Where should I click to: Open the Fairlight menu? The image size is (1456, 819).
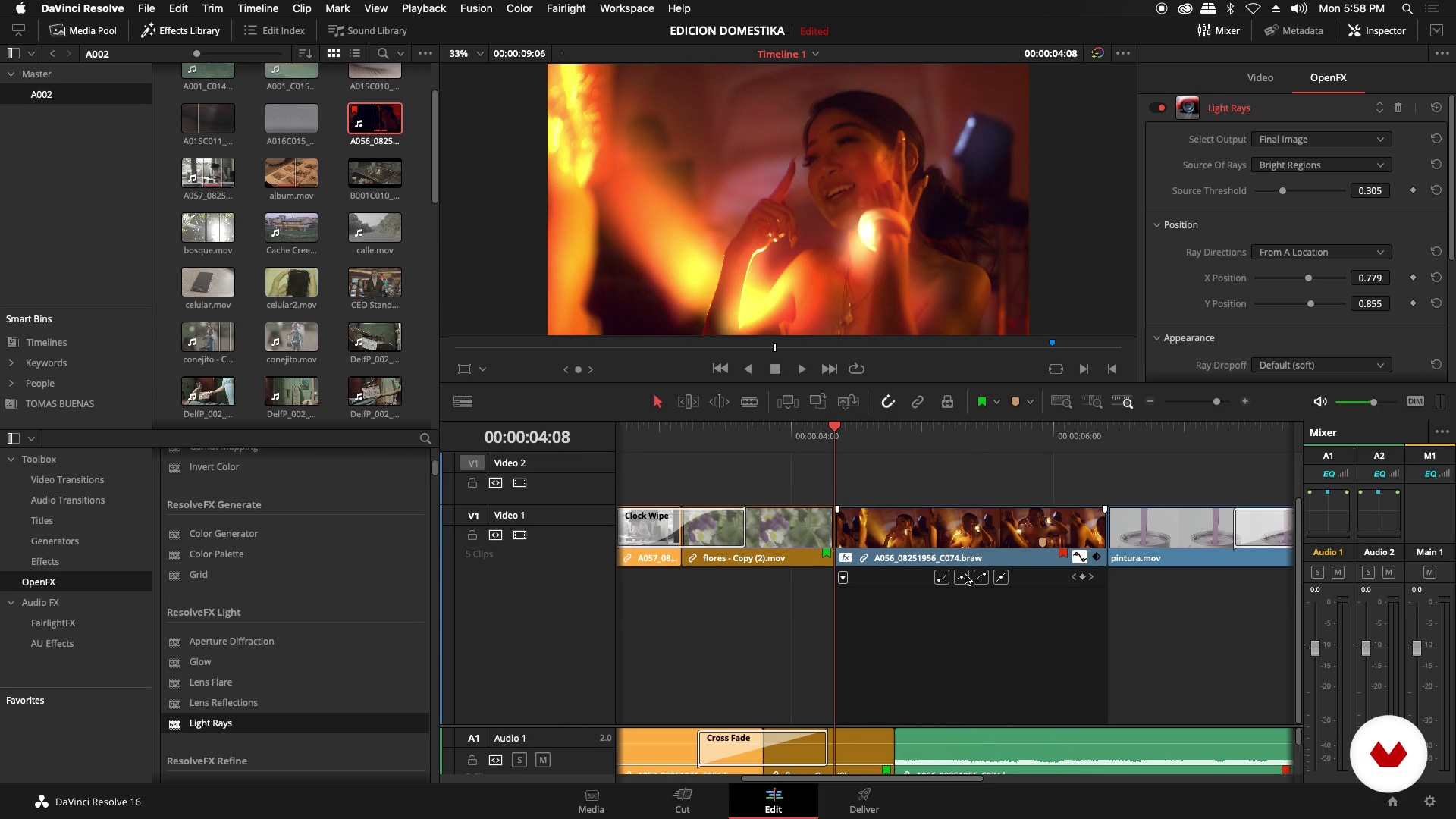(x=566, y=8)
